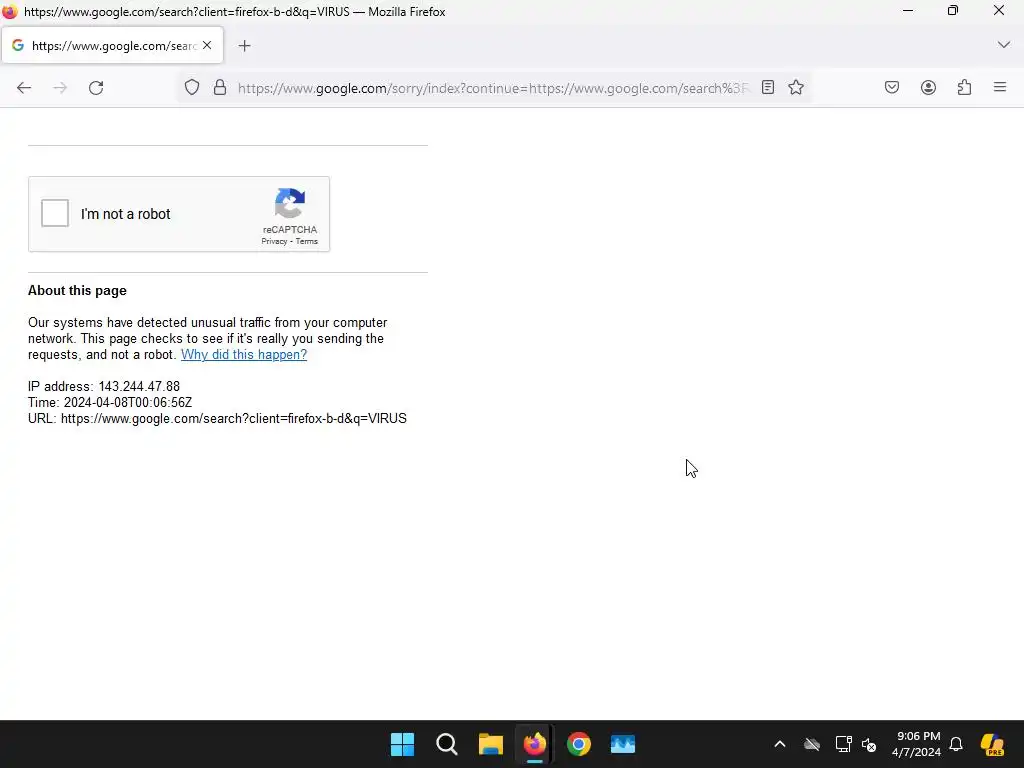The width and height of the screenshot is (1024, 768).
Task: Reload the current page
Action: 96,88
